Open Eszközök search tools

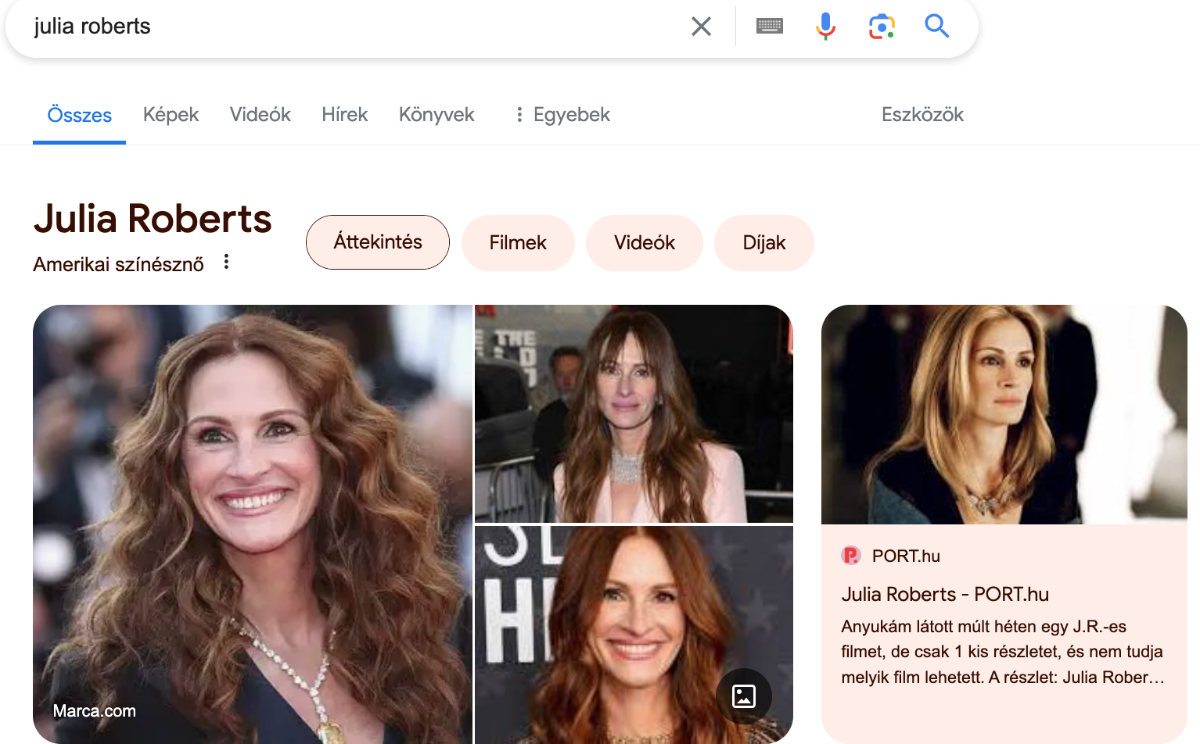coord(922,115)
